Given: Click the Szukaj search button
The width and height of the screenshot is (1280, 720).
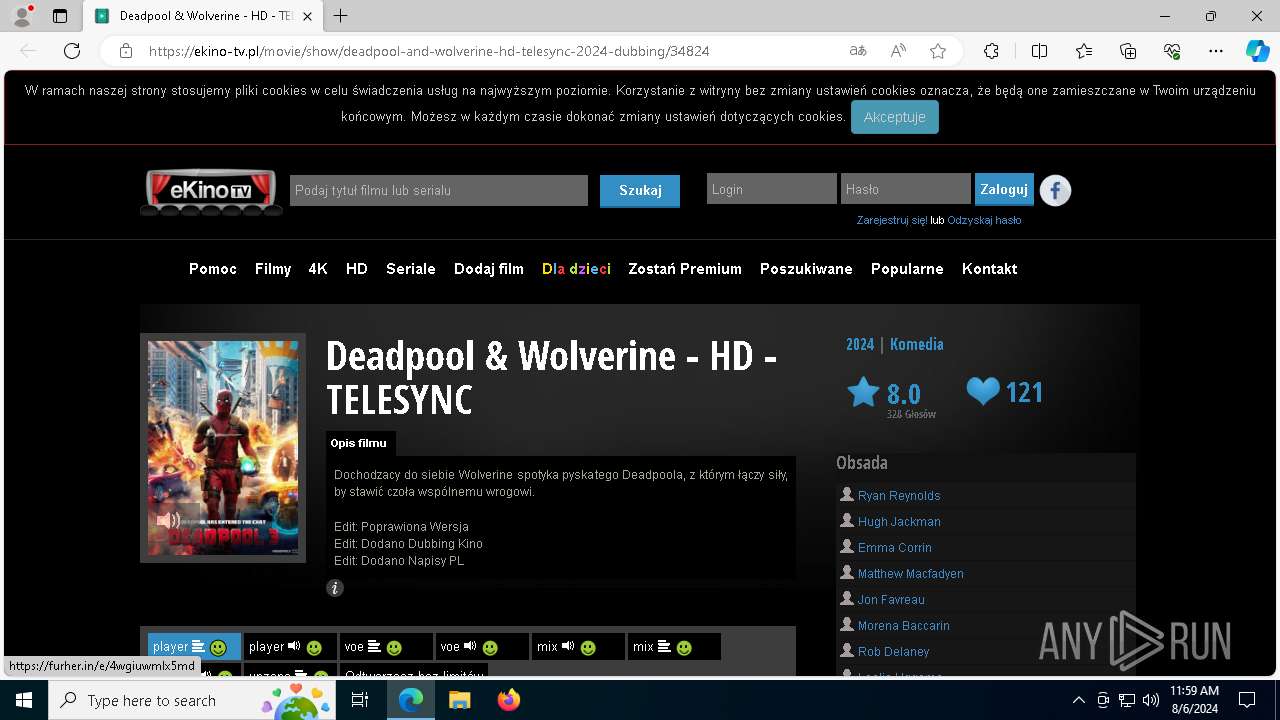Looking at the screenshot, I should [x=640, y=190].
